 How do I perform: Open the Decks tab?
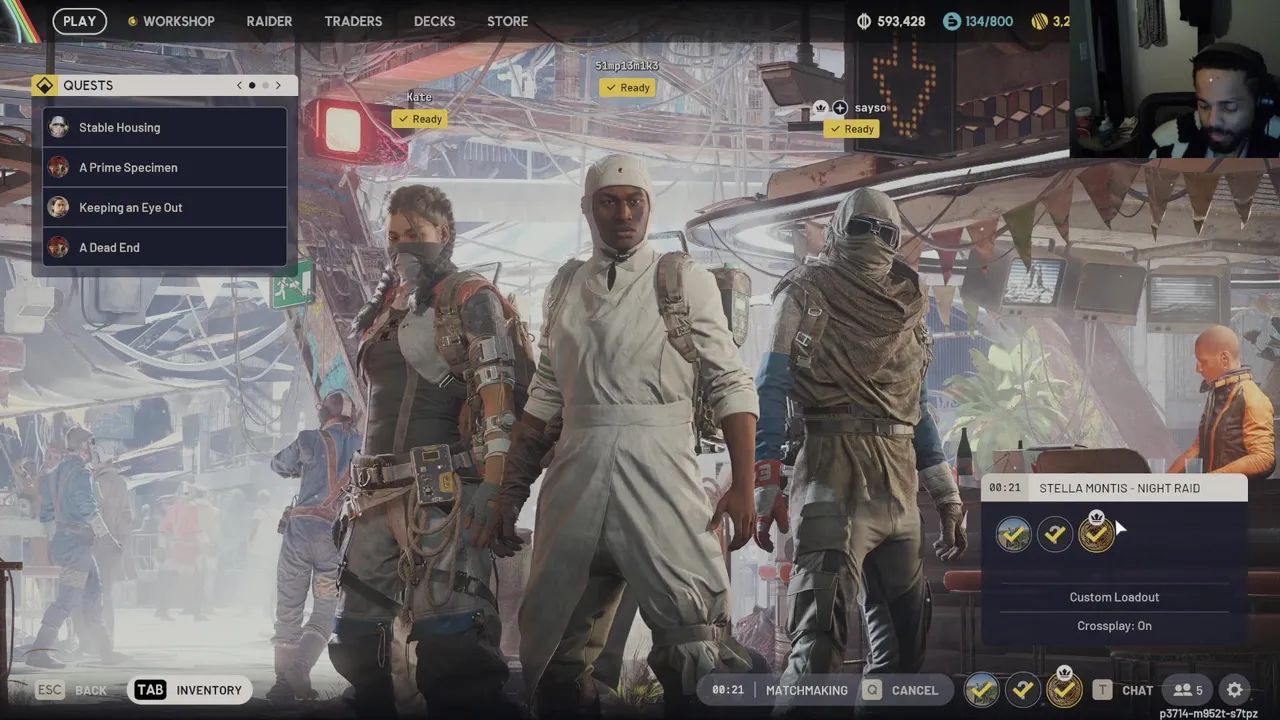click(x=434, y=21)
